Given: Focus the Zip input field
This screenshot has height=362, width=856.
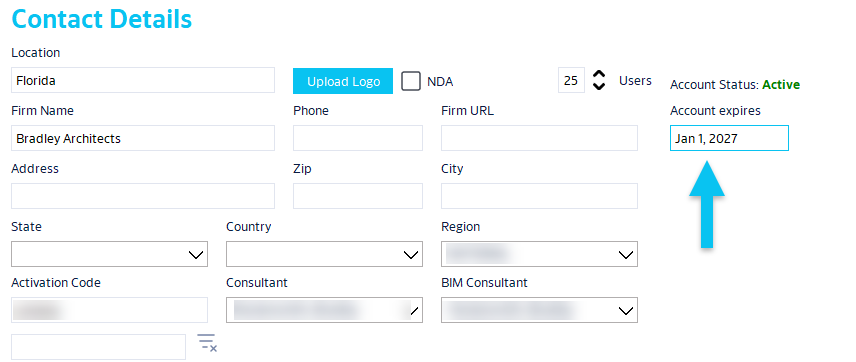Looking at the screenshot, I should 358,196.
